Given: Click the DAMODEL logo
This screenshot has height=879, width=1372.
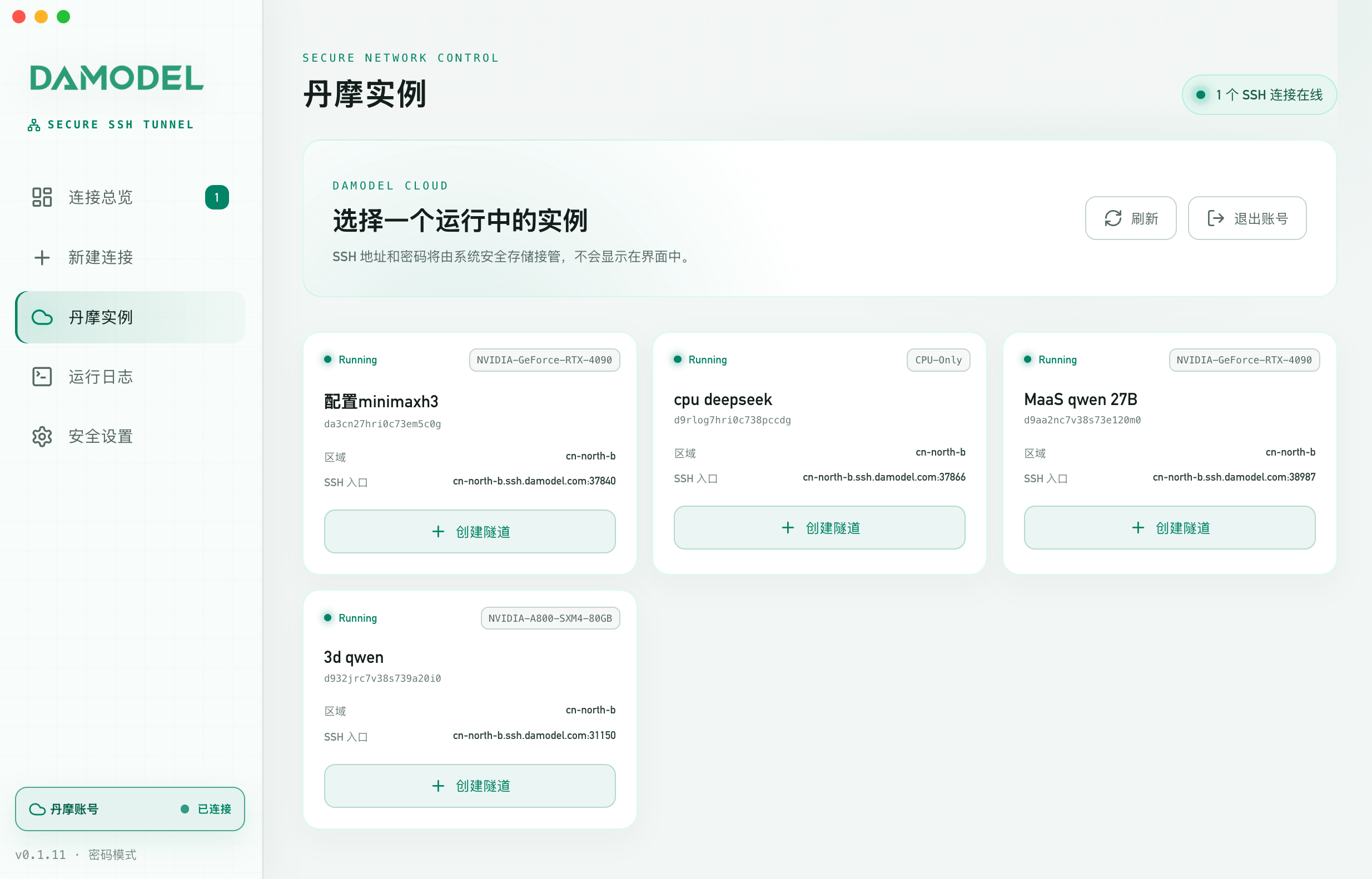Looking at the screenshot, I should point(117,78).
